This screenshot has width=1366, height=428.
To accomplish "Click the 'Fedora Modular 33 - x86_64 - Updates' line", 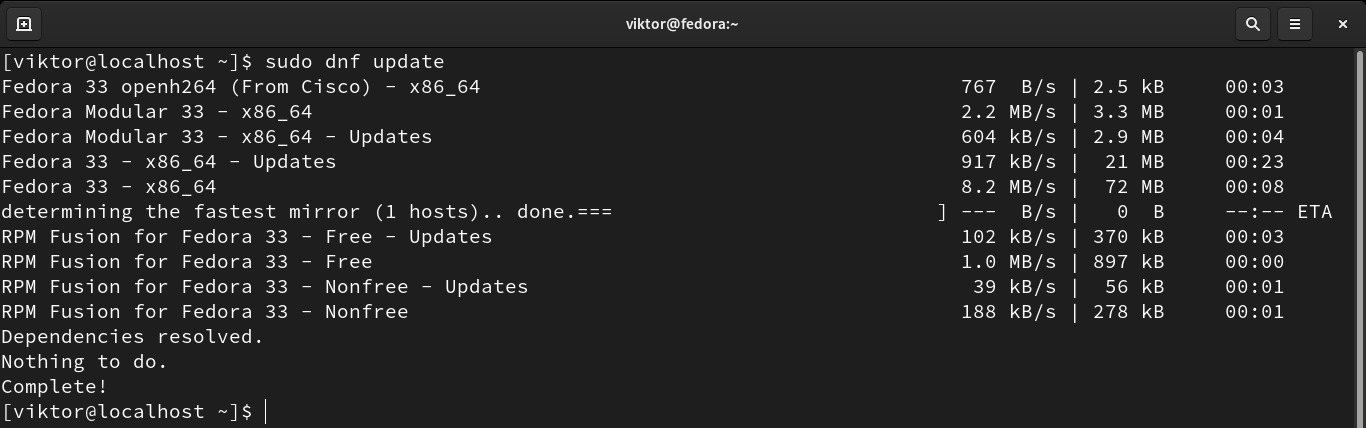I will click(x=217, y=137).
